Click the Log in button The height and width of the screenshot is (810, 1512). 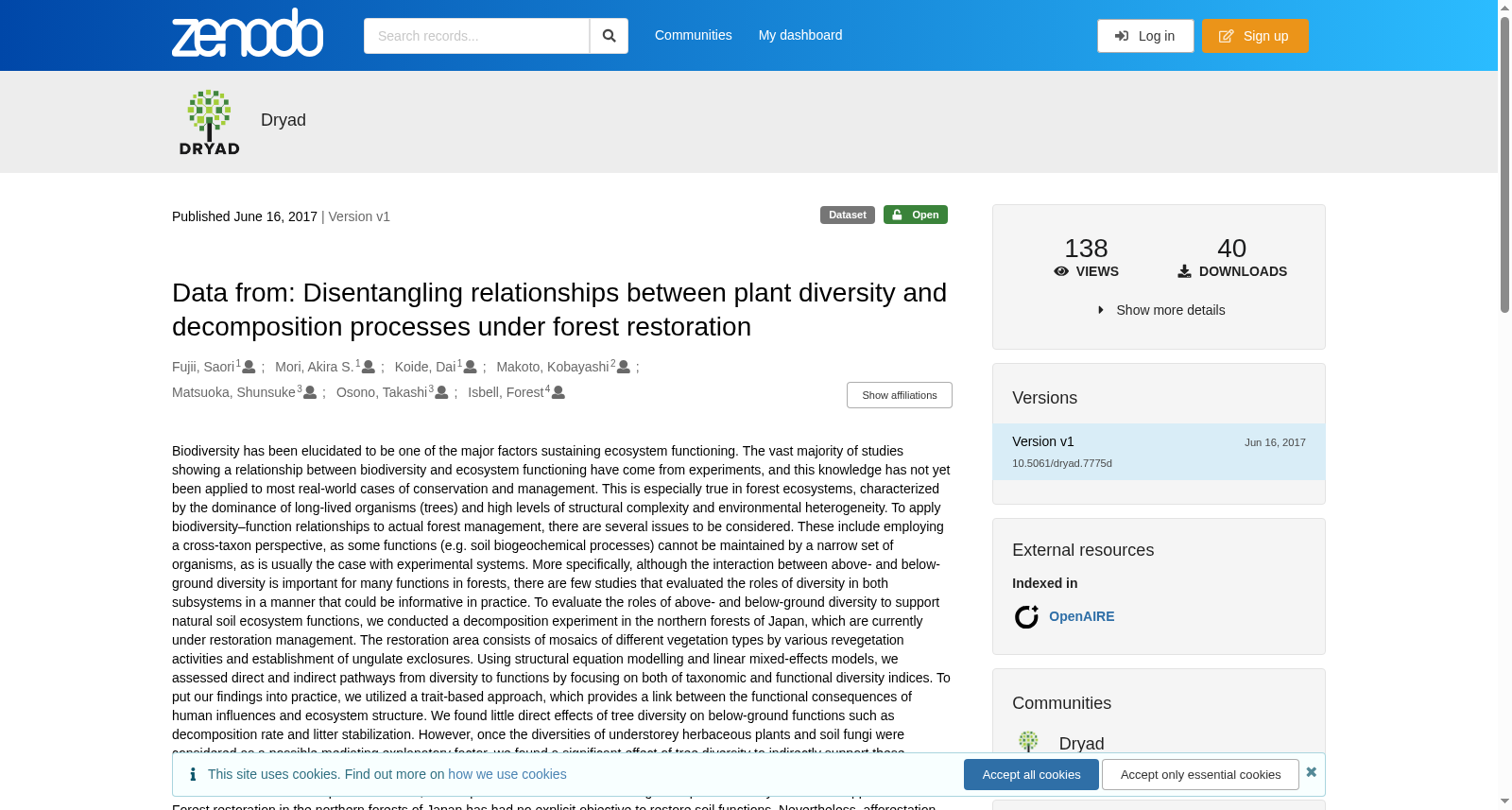(1145, 36)
